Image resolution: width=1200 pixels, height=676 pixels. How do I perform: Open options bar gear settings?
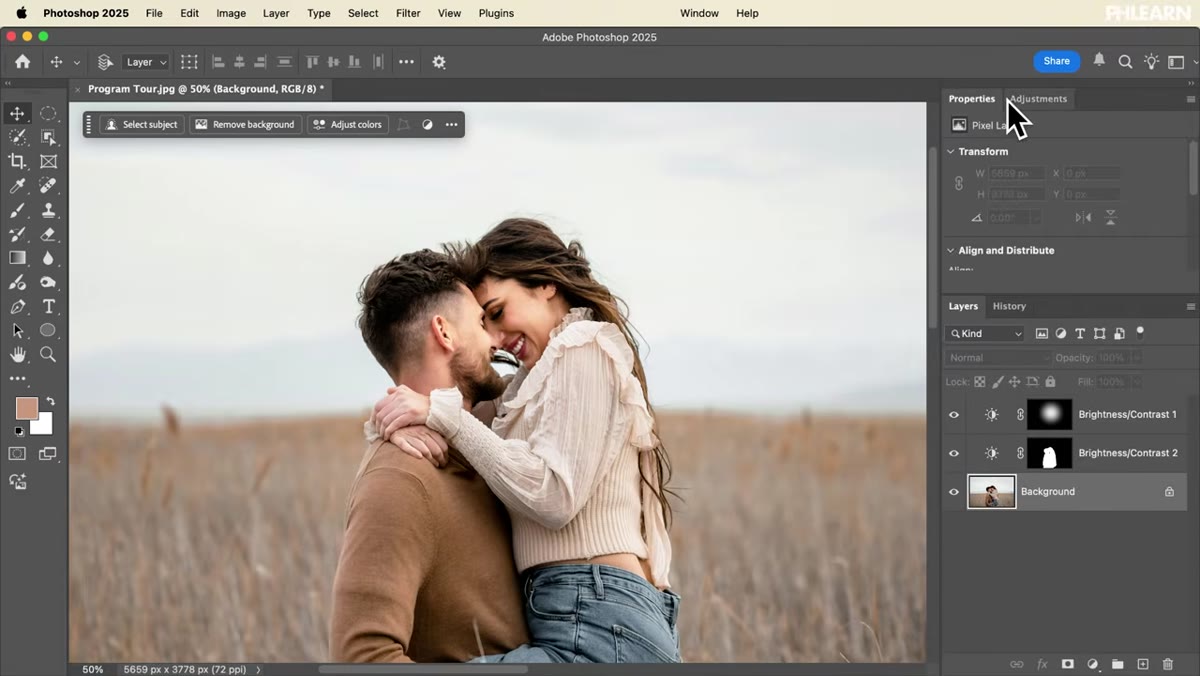pos(439,62)
